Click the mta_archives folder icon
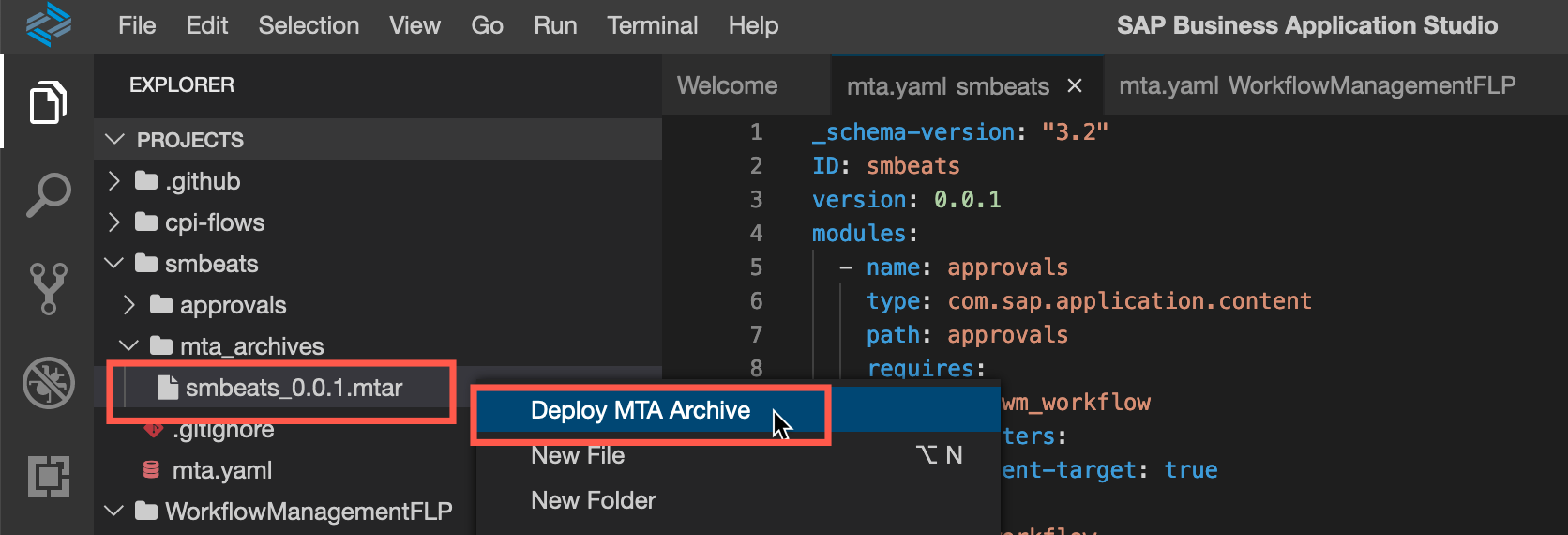1568x535 pixels. [160, 345]
